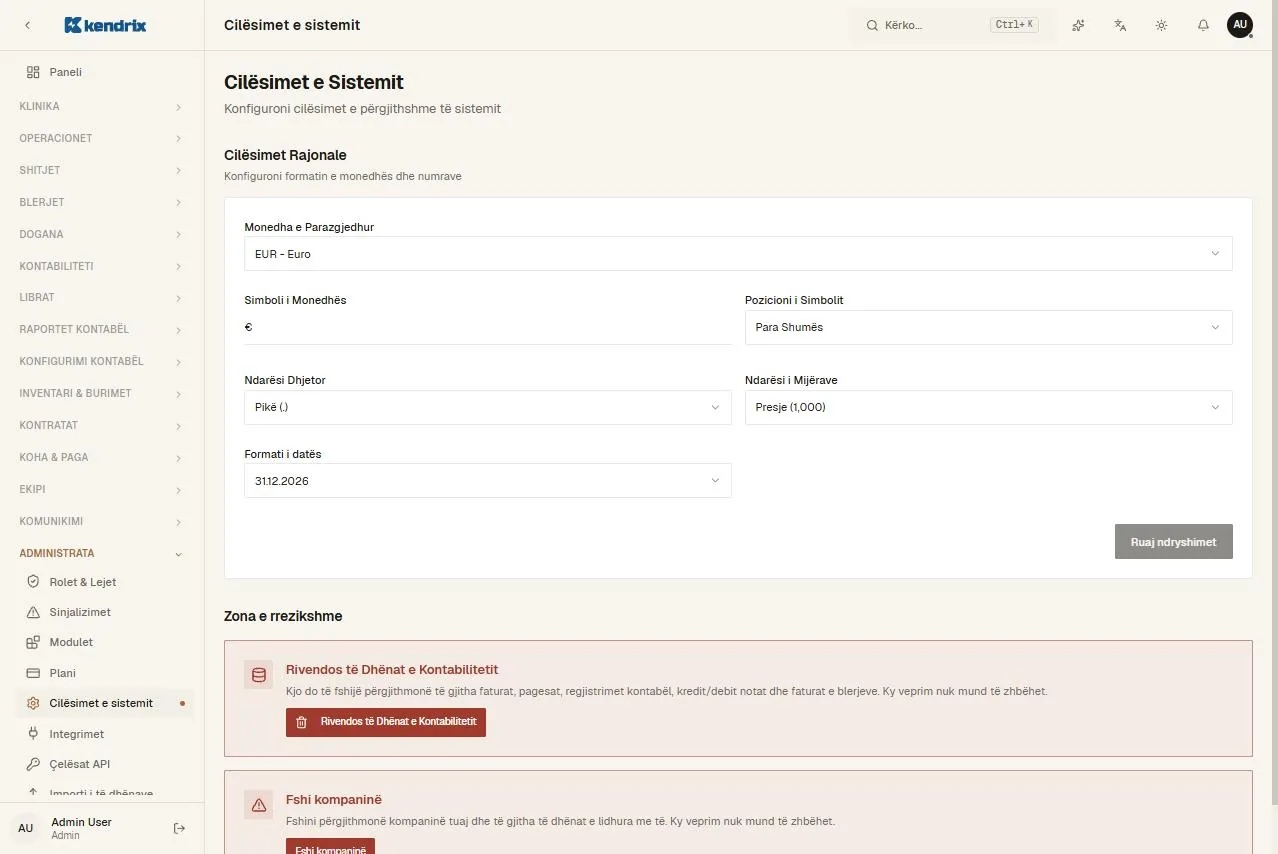The height and width of the screenshot is (854, 1278).
Task: Collapse the ADMINISTRATA section
Action: (x=102, y=553)
